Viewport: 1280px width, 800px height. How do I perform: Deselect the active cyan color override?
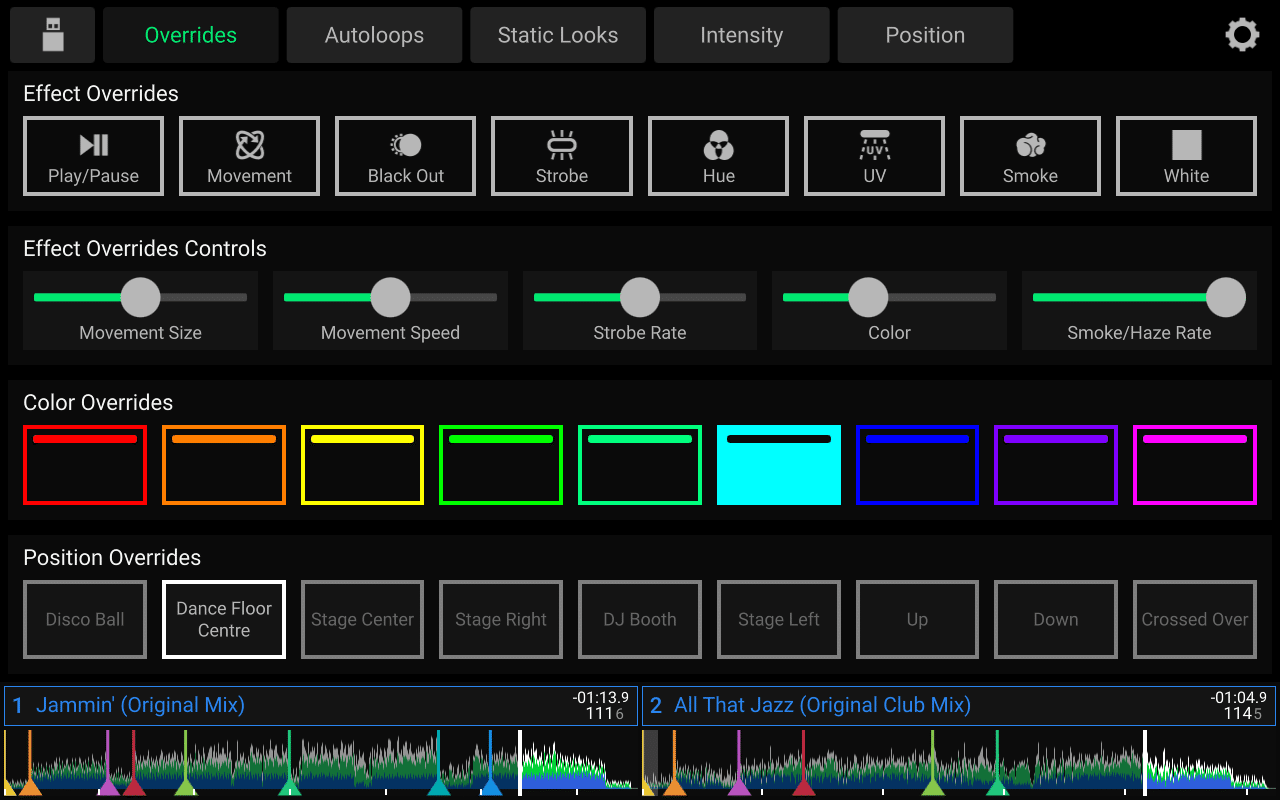[779, 465]
